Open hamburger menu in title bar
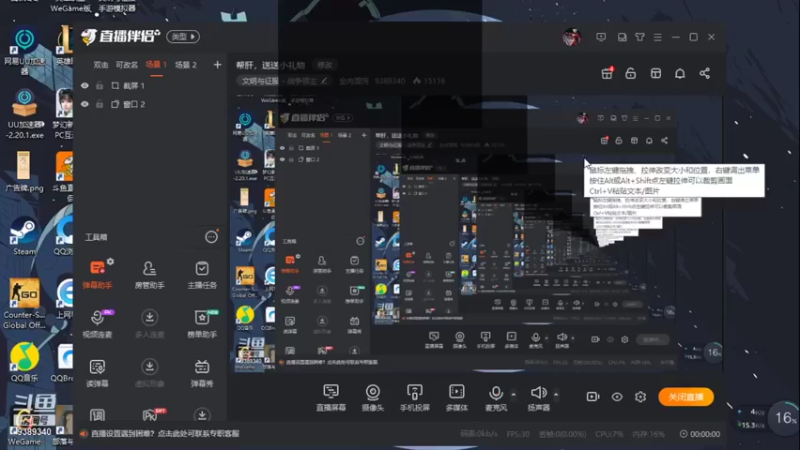Viewport: 800px width, 450px height. point(658,37)
